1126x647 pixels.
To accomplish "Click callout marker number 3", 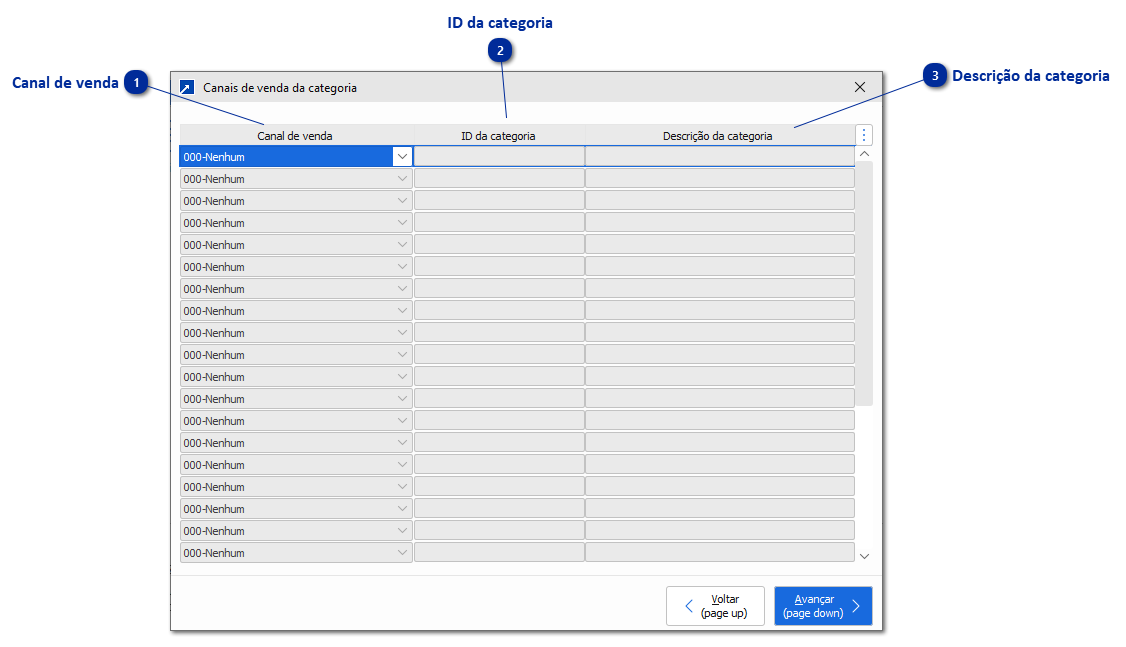I will pos(935,76).
